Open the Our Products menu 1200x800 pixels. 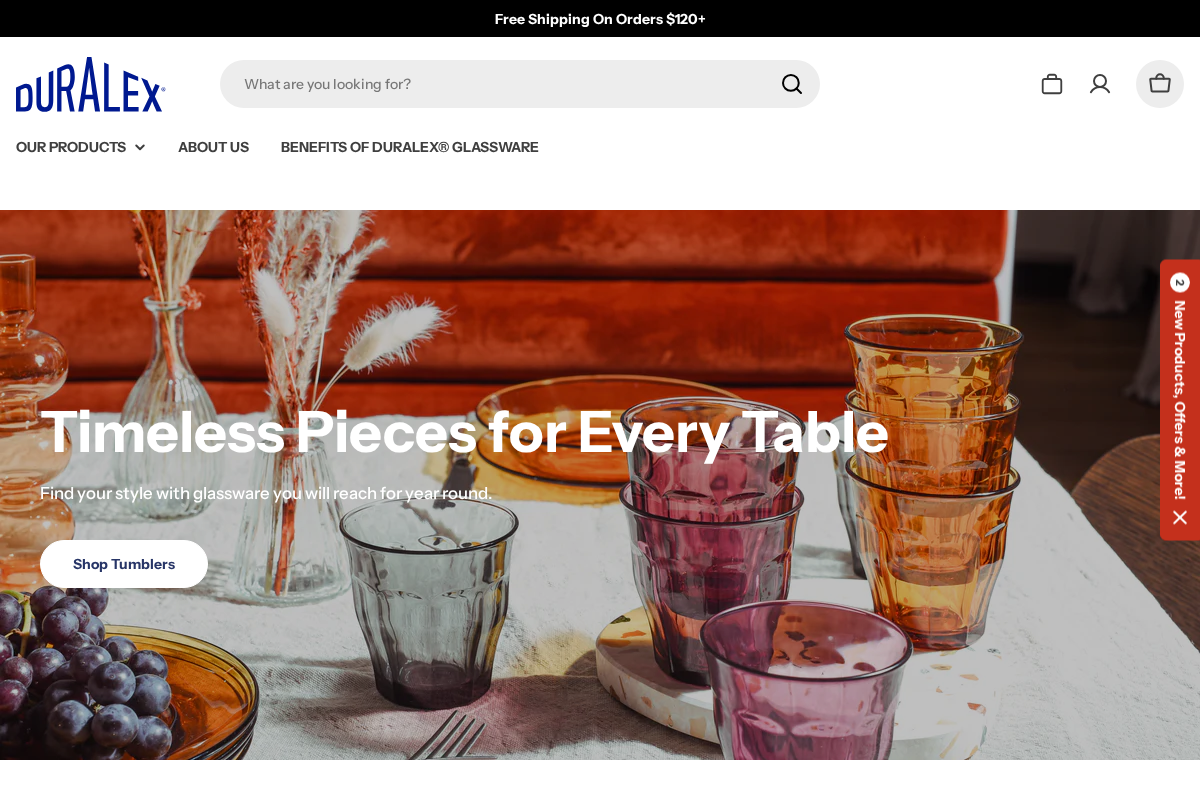pos(71,147)
